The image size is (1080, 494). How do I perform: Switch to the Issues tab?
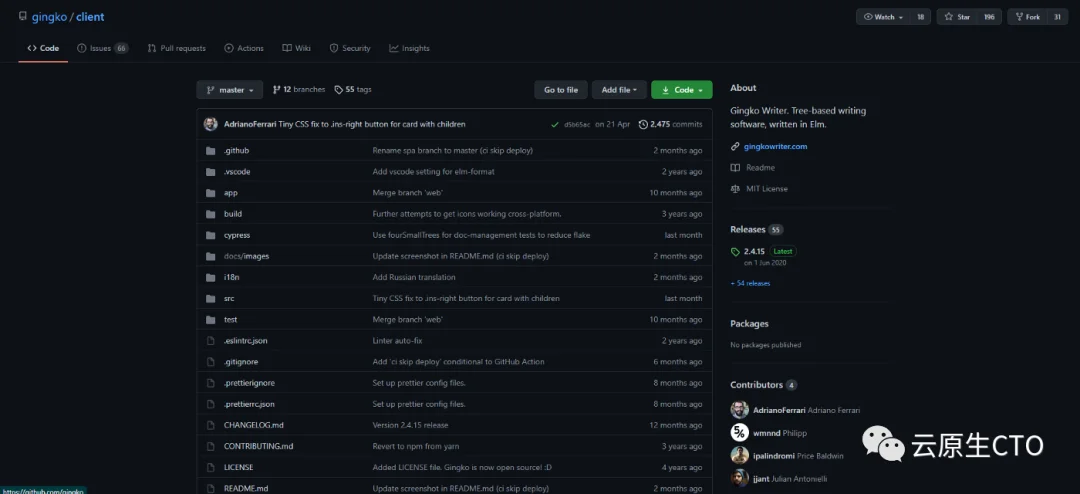point(103,48)
